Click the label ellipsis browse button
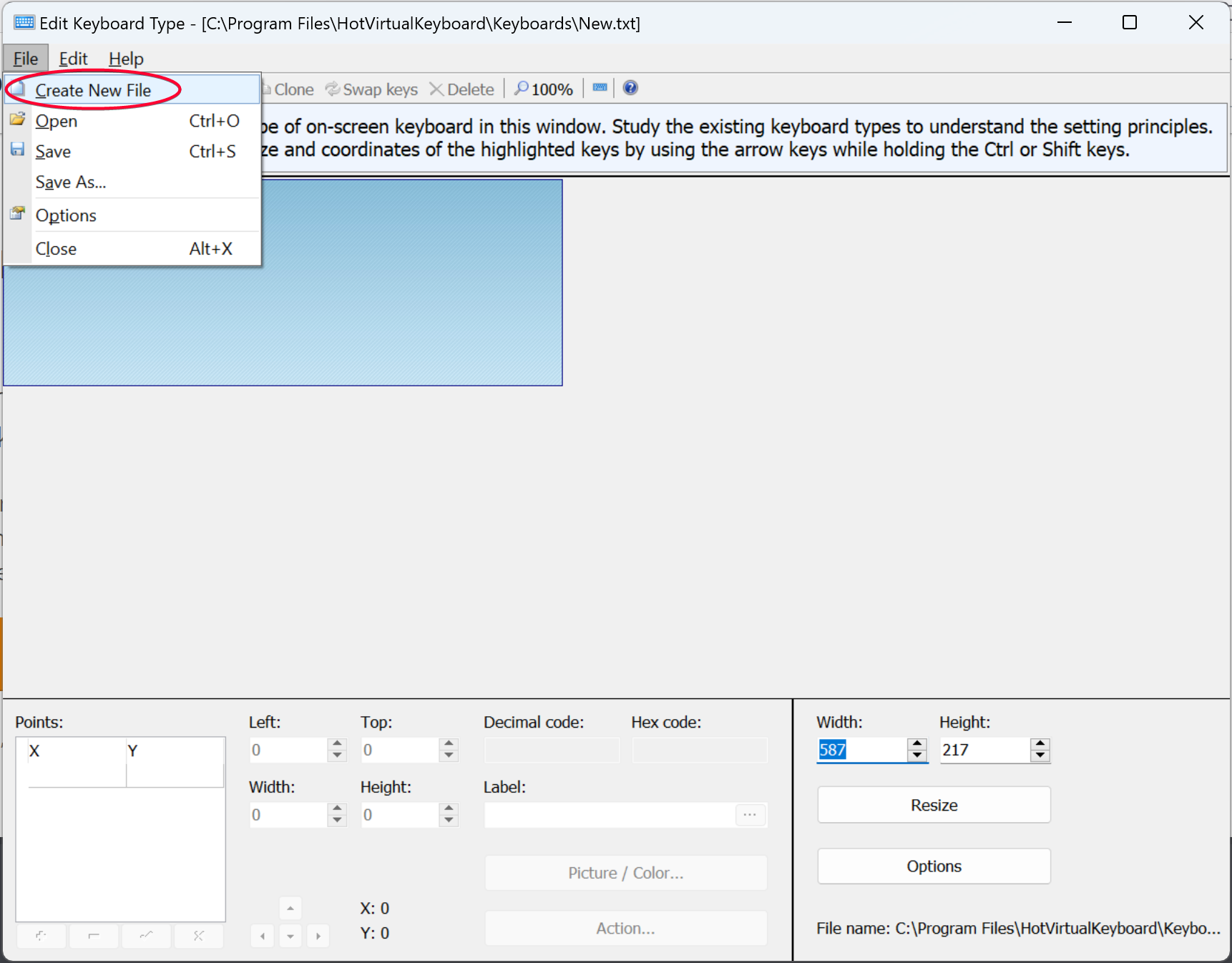The image size is (1232, 963). pos(750,815)
